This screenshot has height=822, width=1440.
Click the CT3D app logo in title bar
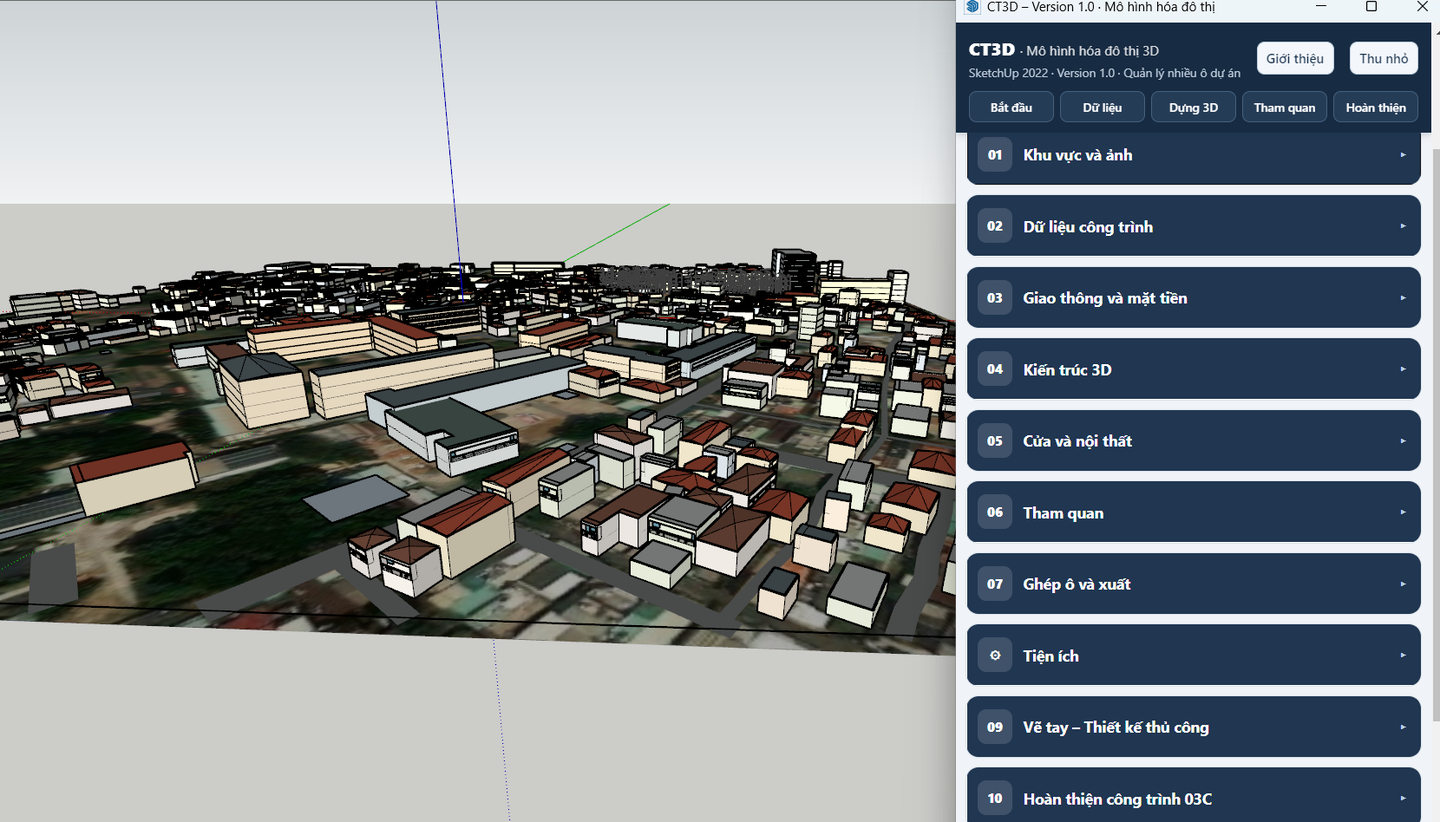(x=972, y=7)
